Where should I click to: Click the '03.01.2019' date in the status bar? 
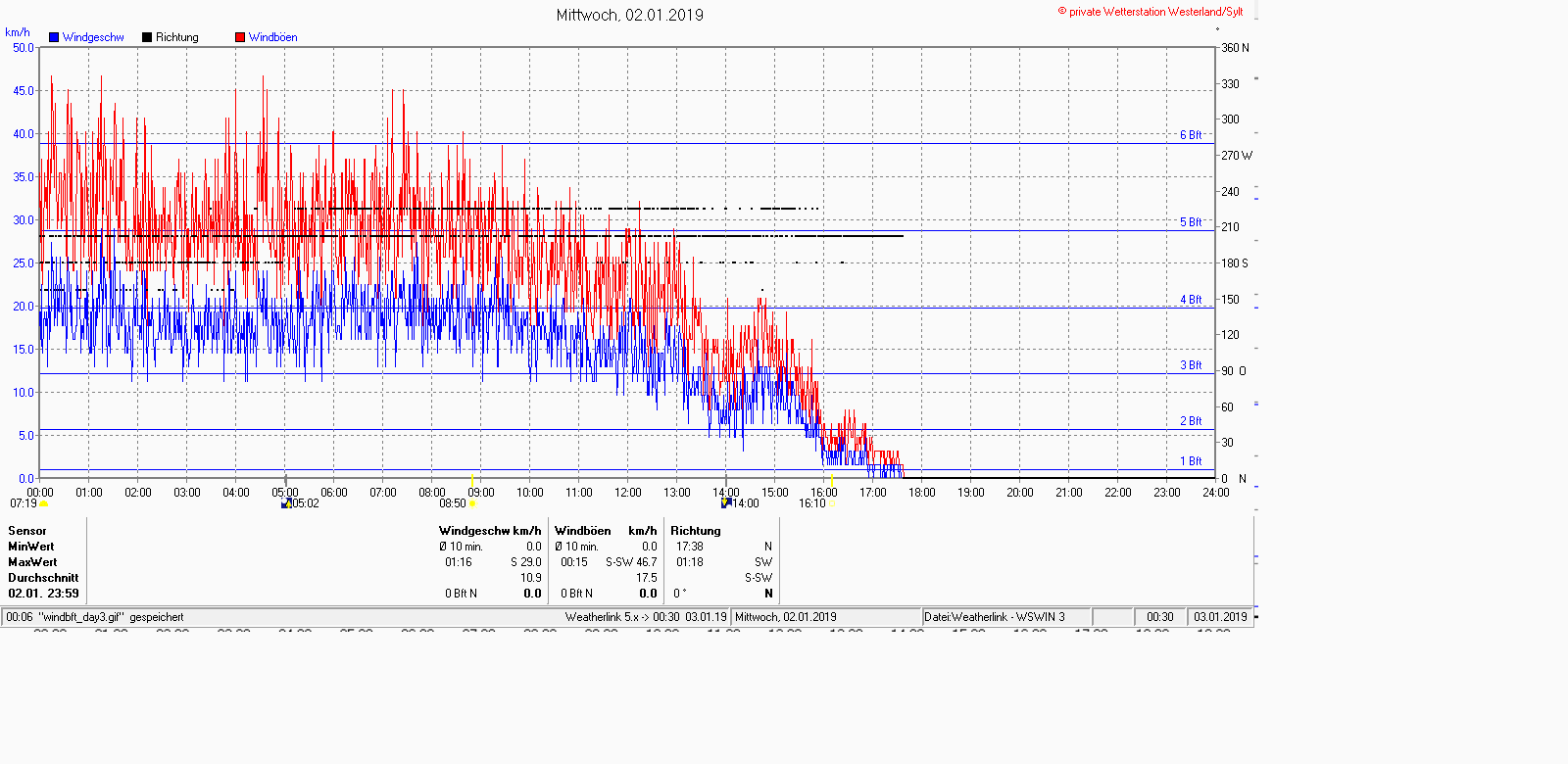[x=1220, y=617]
